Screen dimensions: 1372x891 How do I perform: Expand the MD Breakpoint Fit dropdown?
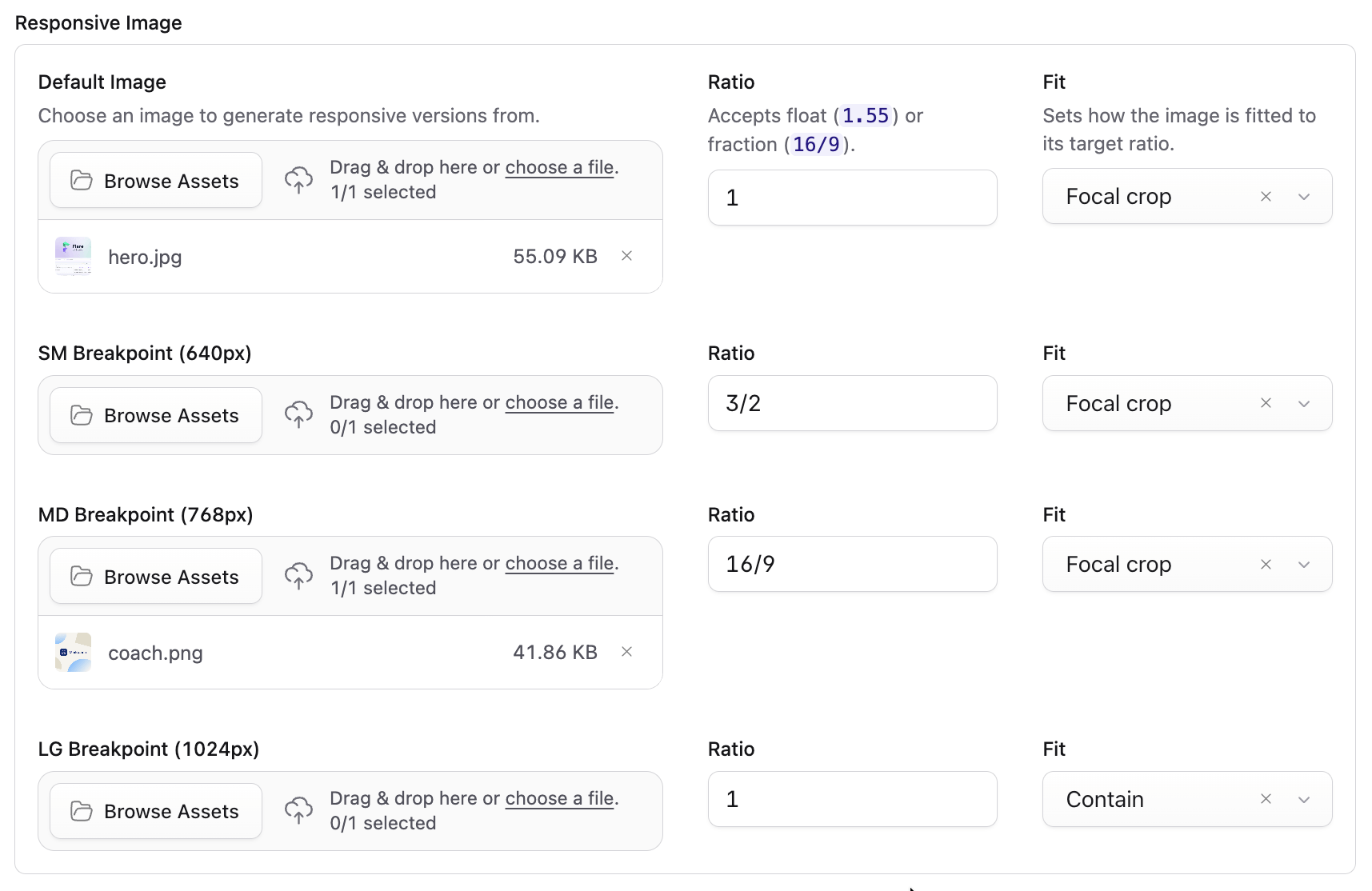pyautogui.click(x=1304, y=565)
